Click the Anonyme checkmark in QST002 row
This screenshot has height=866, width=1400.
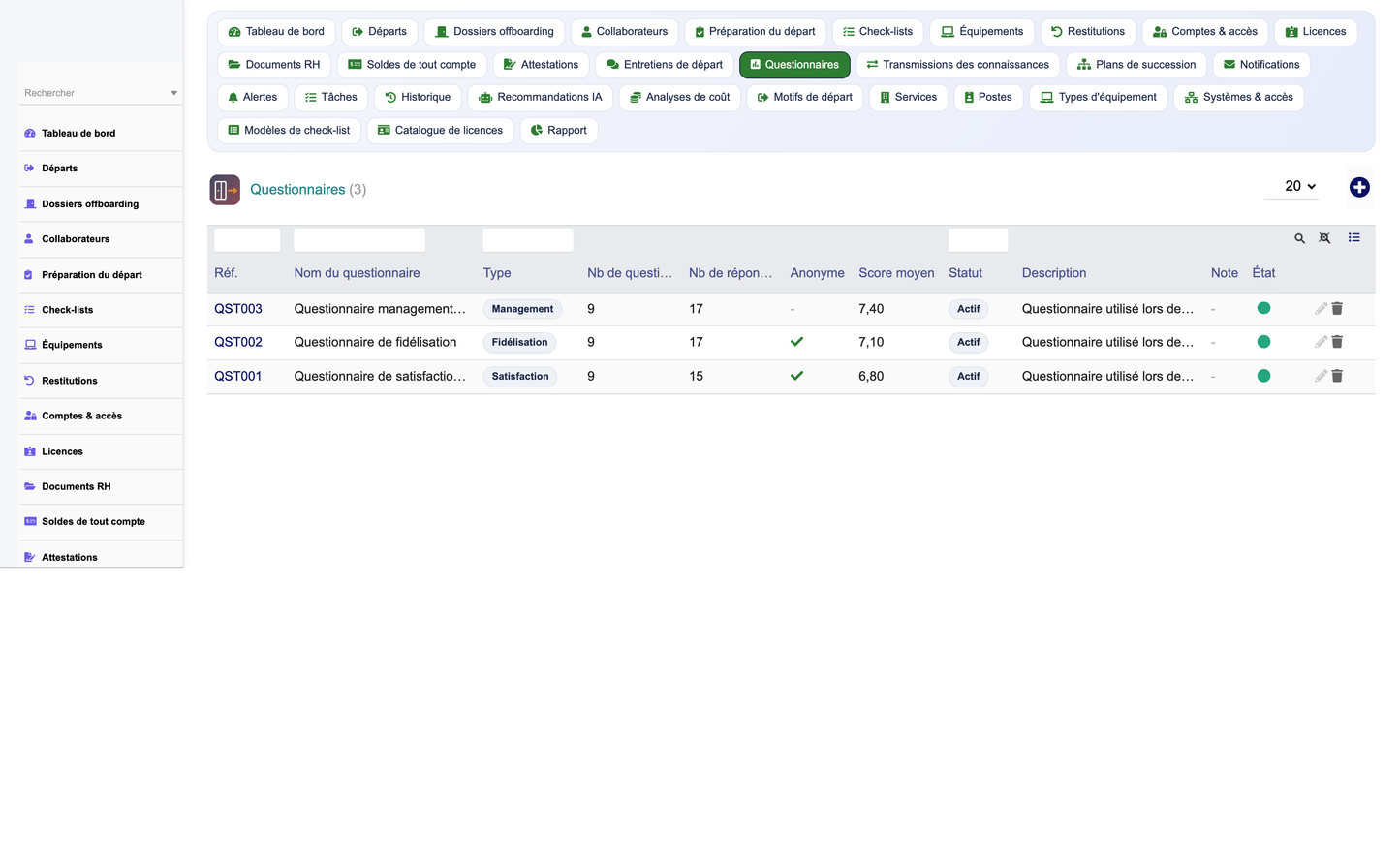click(796, 342)
